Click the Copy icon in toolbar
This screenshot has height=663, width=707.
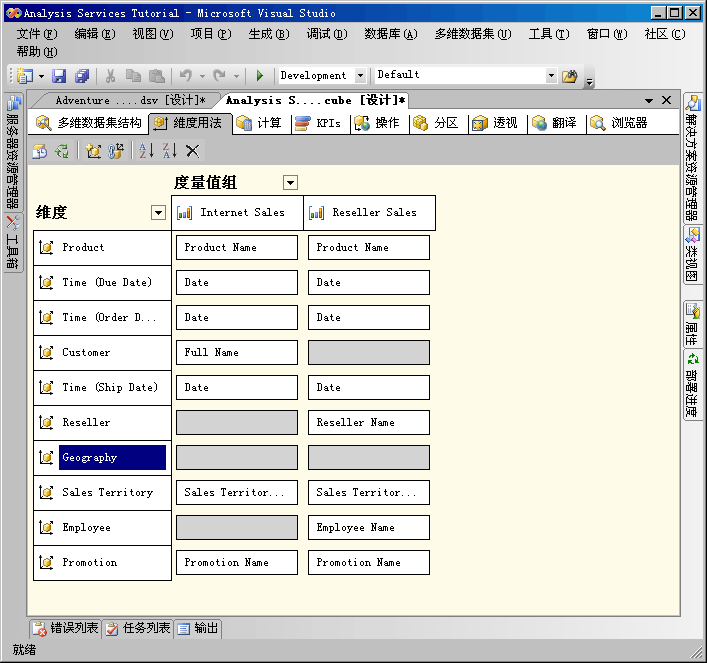click(x=133, y=76)
